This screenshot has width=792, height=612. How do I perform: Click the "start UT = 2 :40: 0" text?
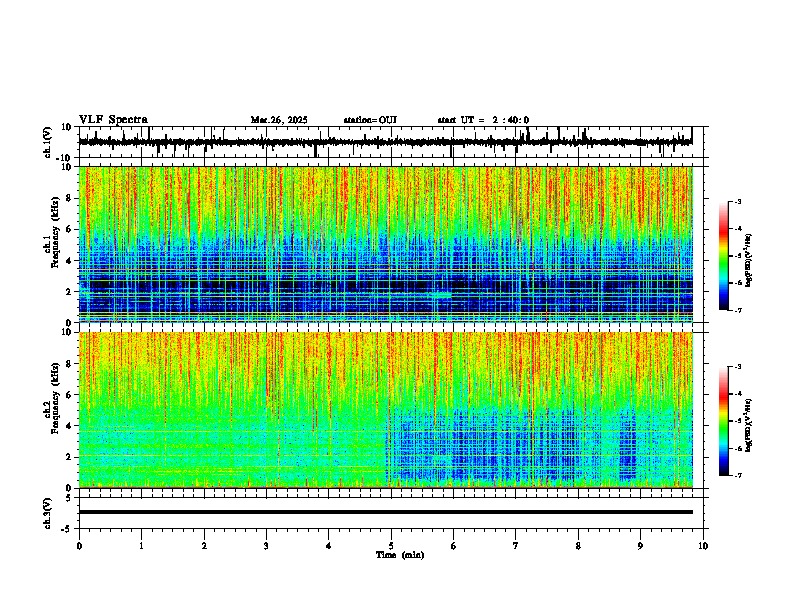tap(483, 120)
